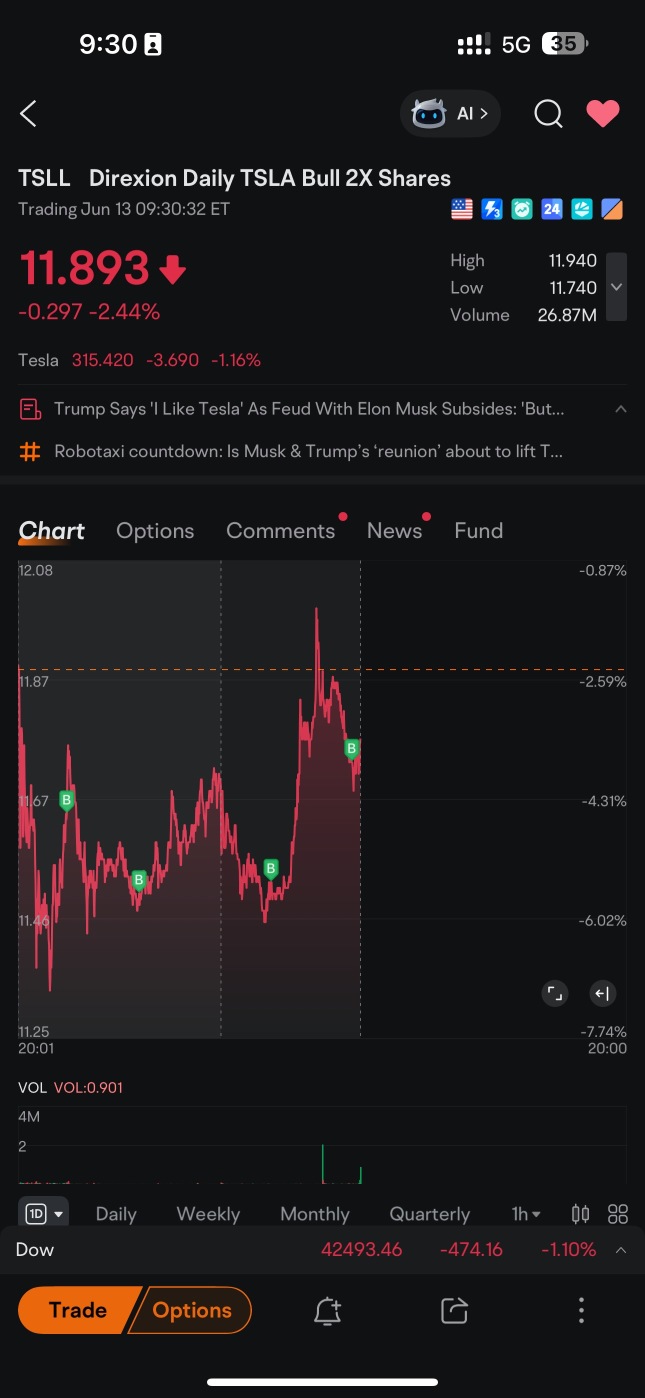Image resolution: width=645 pixels, height=1398 pixels.
Task: Toggle the heart watchlist favorite
Action: coord(603,114)
